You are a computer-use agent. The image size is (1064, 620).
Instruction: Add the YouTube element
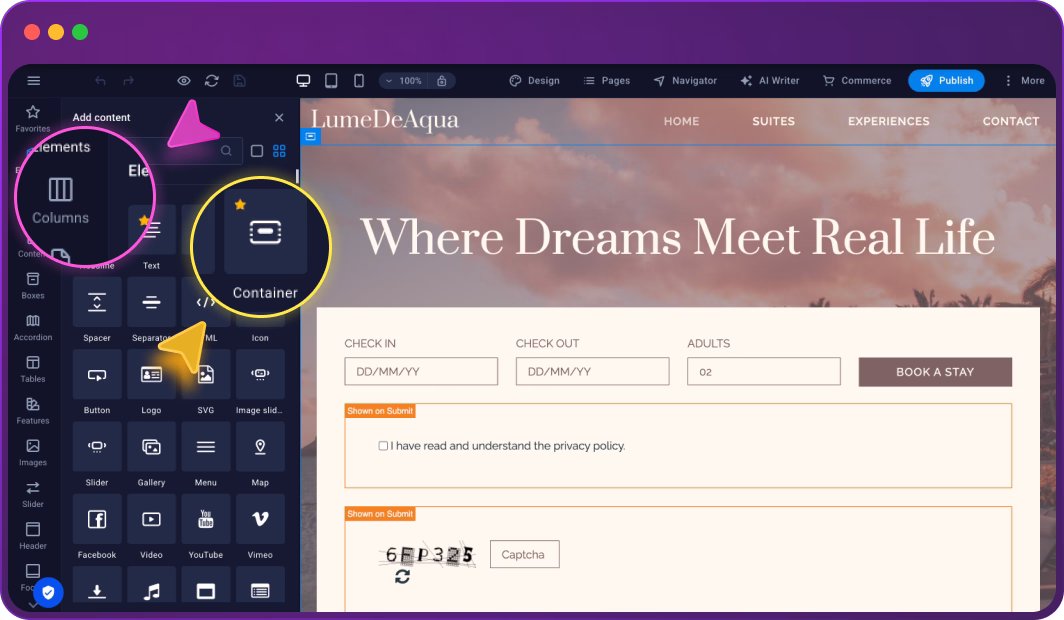205,519
